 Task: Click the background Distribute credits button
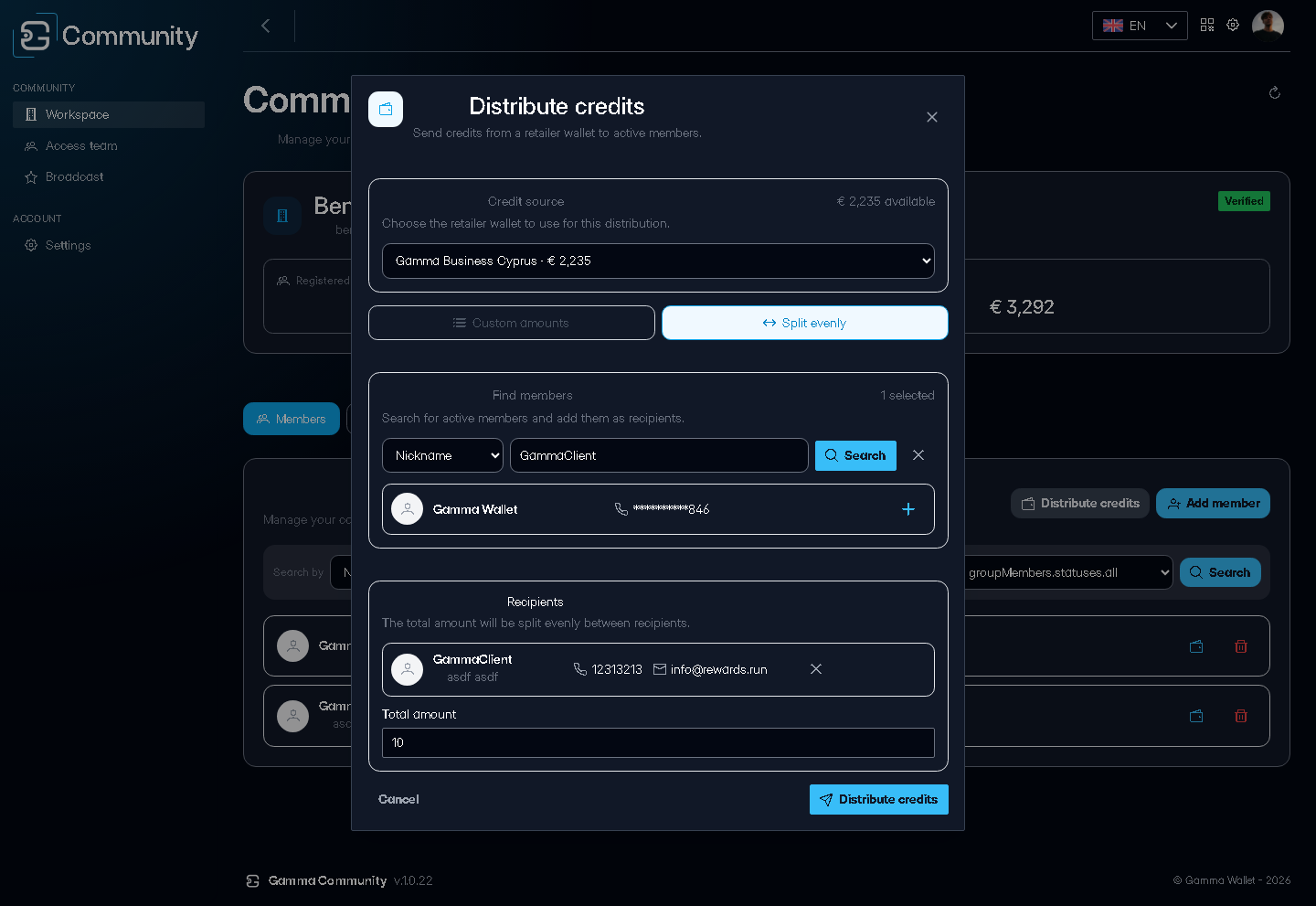pos(1080,503)
